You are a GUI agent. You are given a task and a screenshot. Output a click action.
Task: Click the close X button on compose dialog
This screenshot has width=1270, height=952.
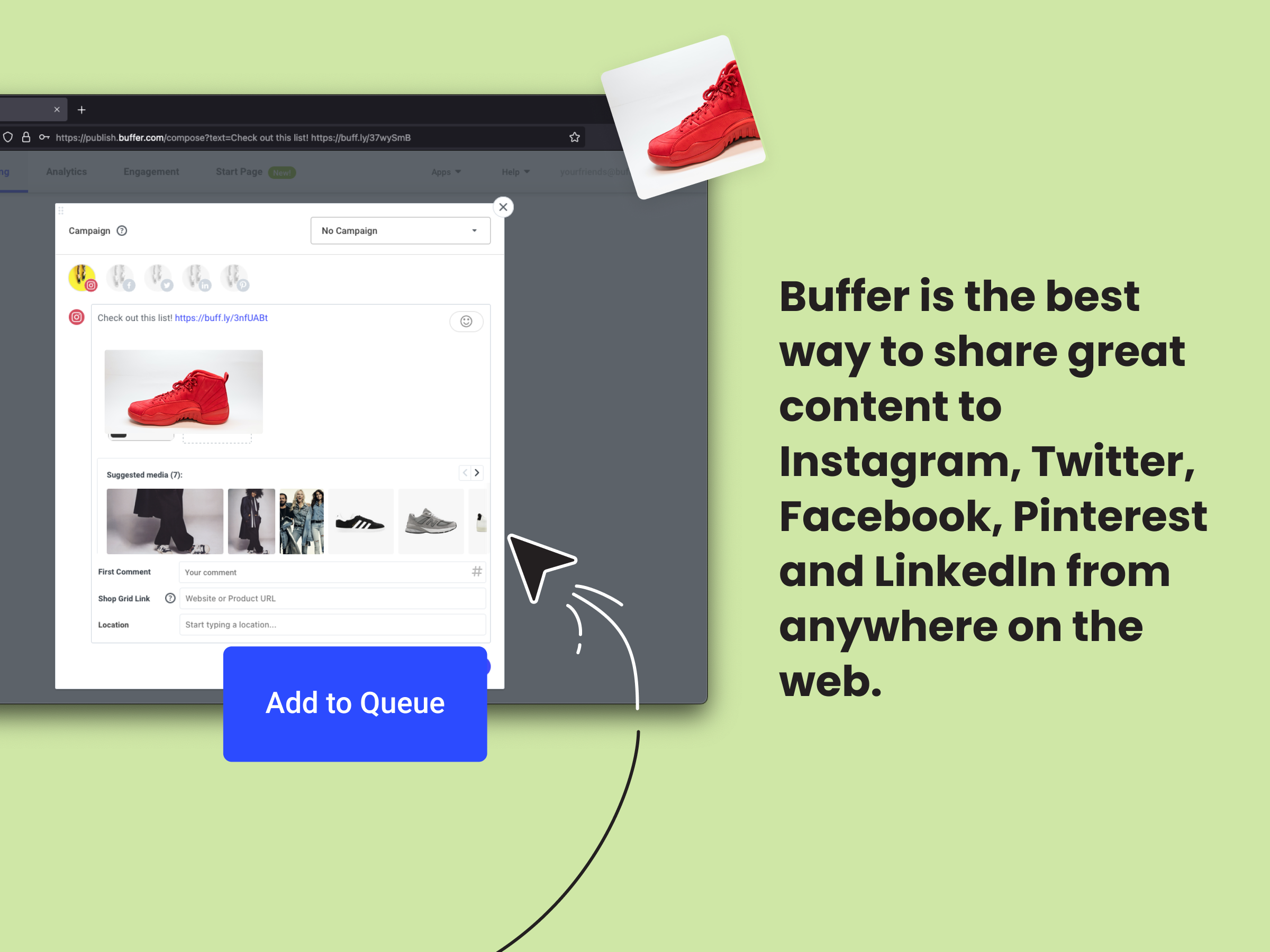(503, 207)
